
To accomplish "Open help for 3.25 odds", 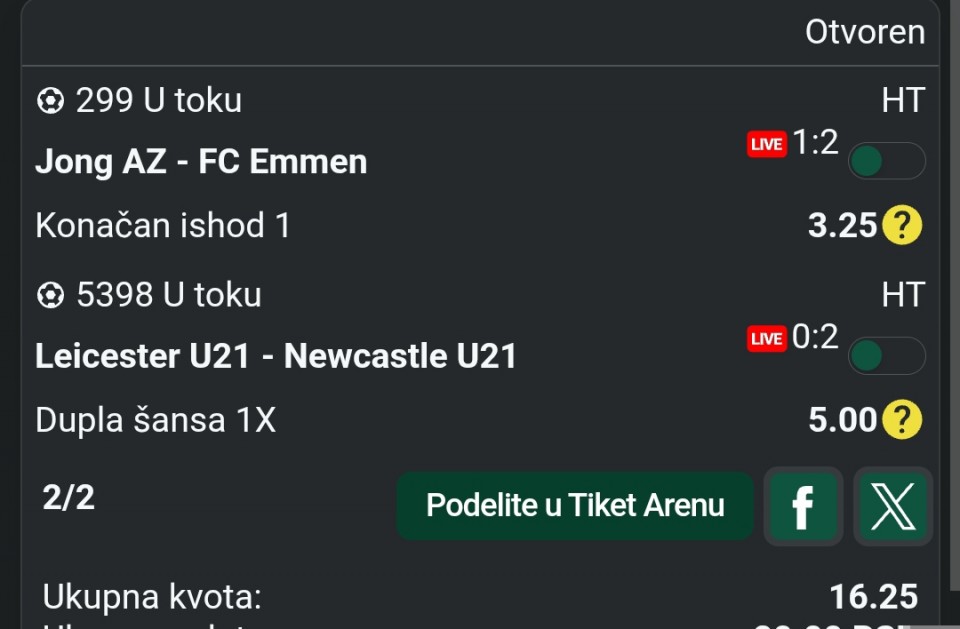I will point(902,226).
